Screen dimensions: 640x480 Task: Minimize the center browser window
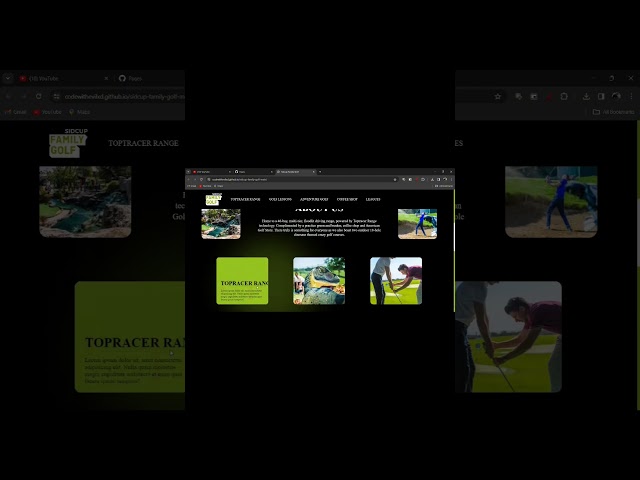tap(435, 172)
